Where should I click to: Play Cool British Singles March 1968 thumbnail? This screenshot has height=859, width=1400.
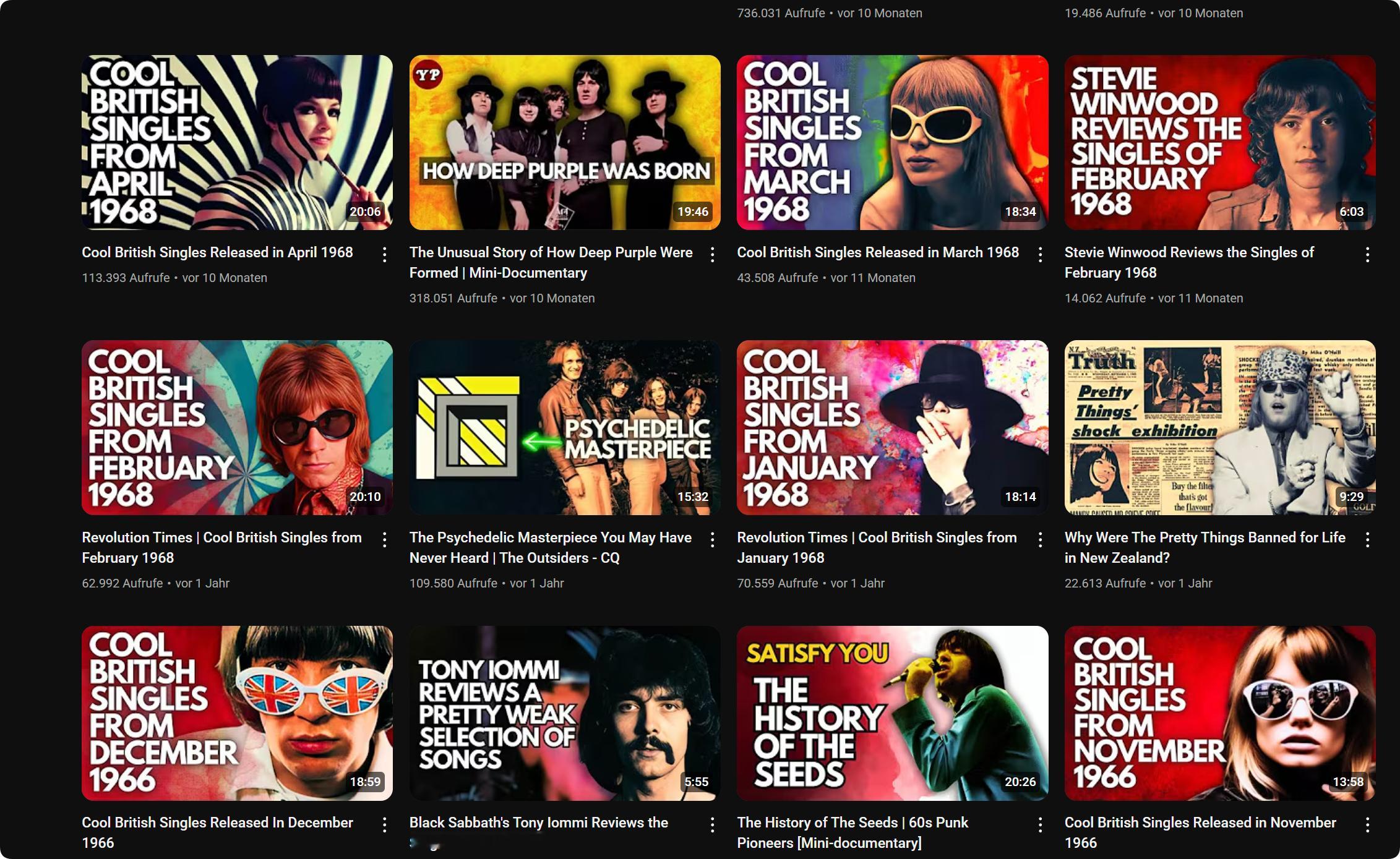pyautogui.click(x=892, y=142)
